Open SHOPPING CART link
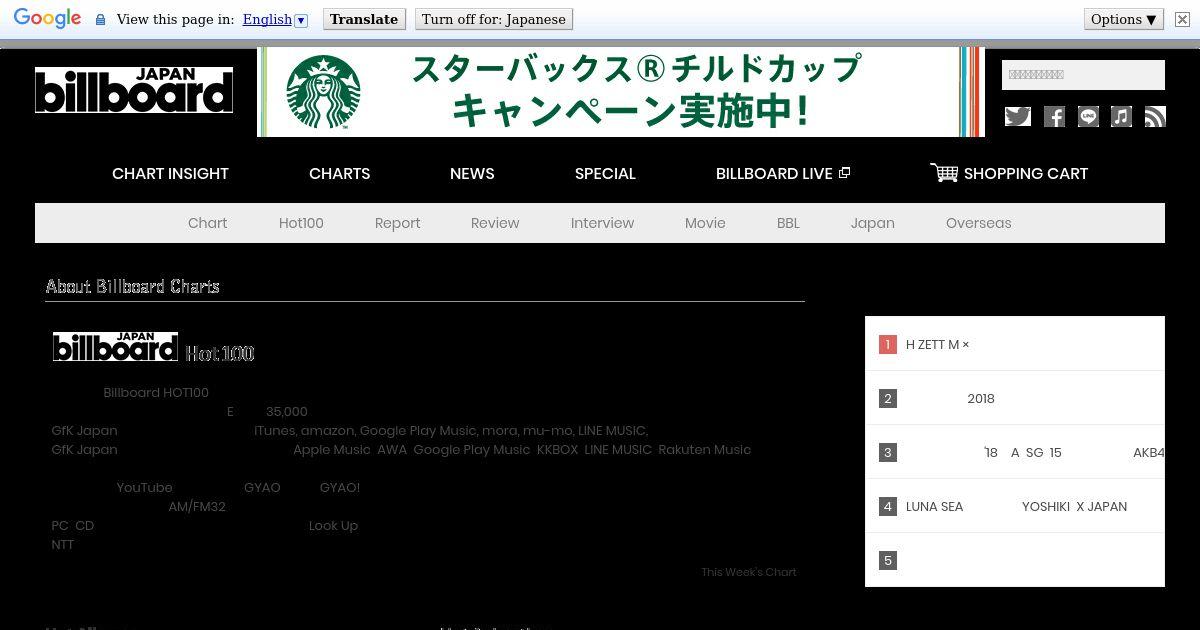The image size is (1200, 630). 1025,173
